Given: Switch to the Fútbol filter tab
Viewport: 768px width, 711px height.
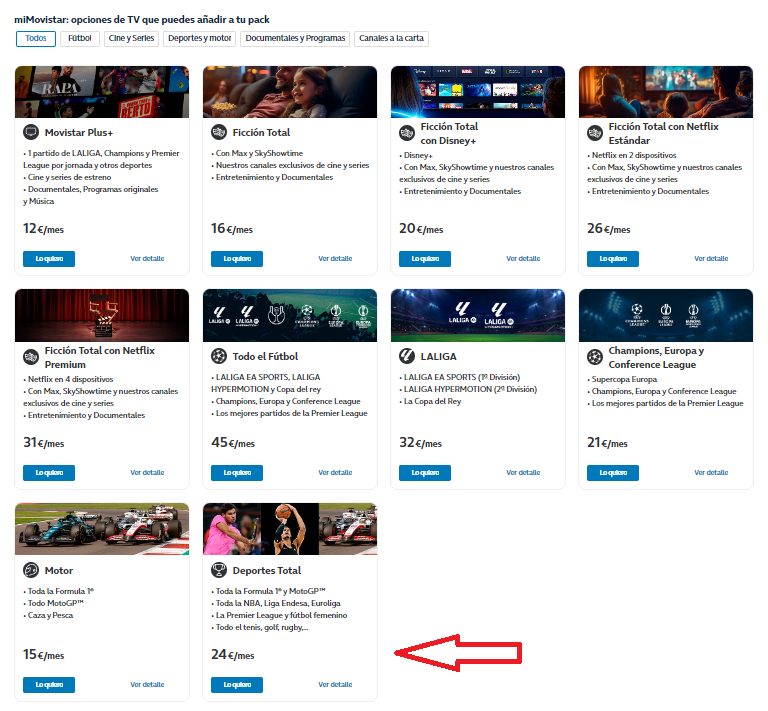Looking at the screenshot, I should click(80, 39).
